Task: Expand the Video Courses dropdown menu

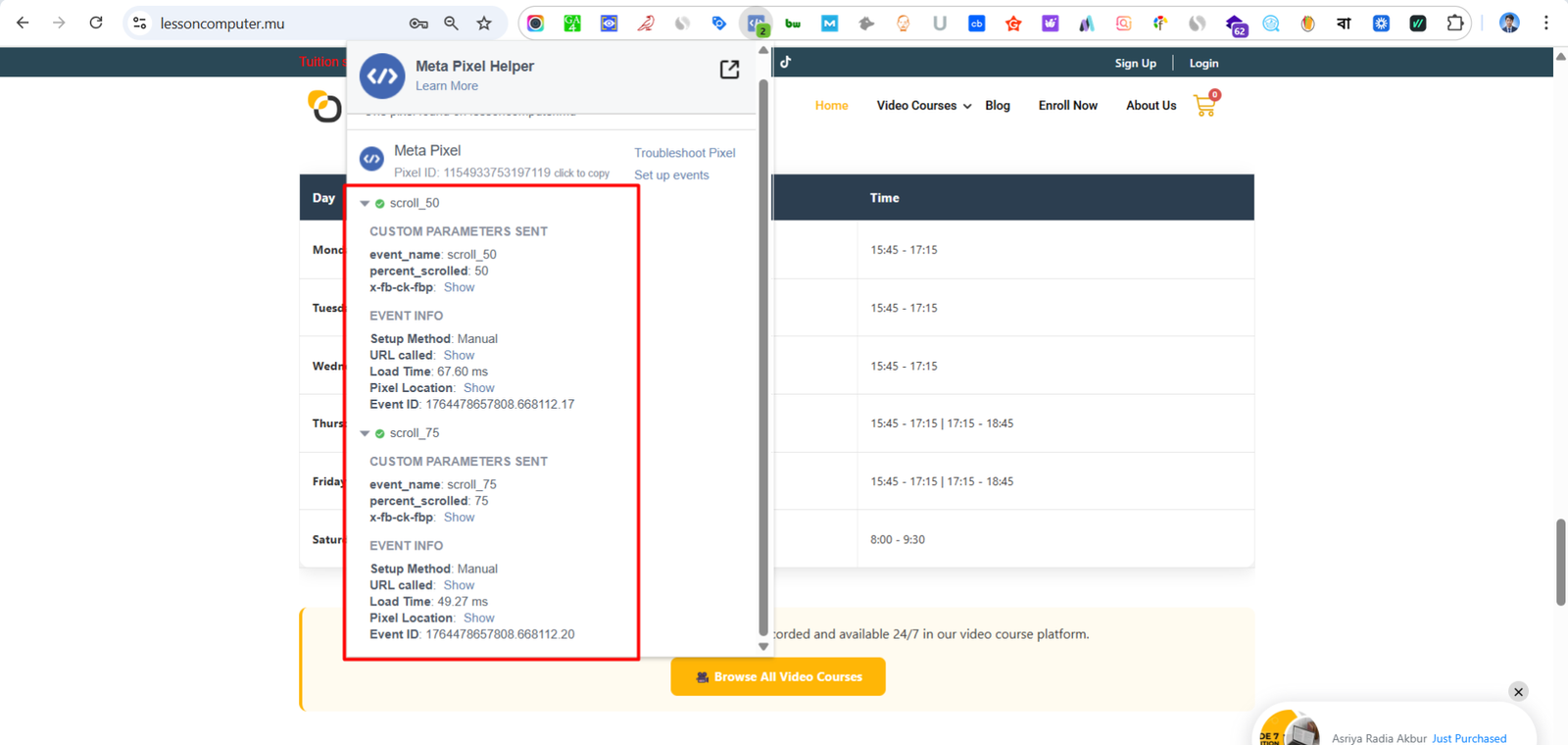Action: (923, 106)
